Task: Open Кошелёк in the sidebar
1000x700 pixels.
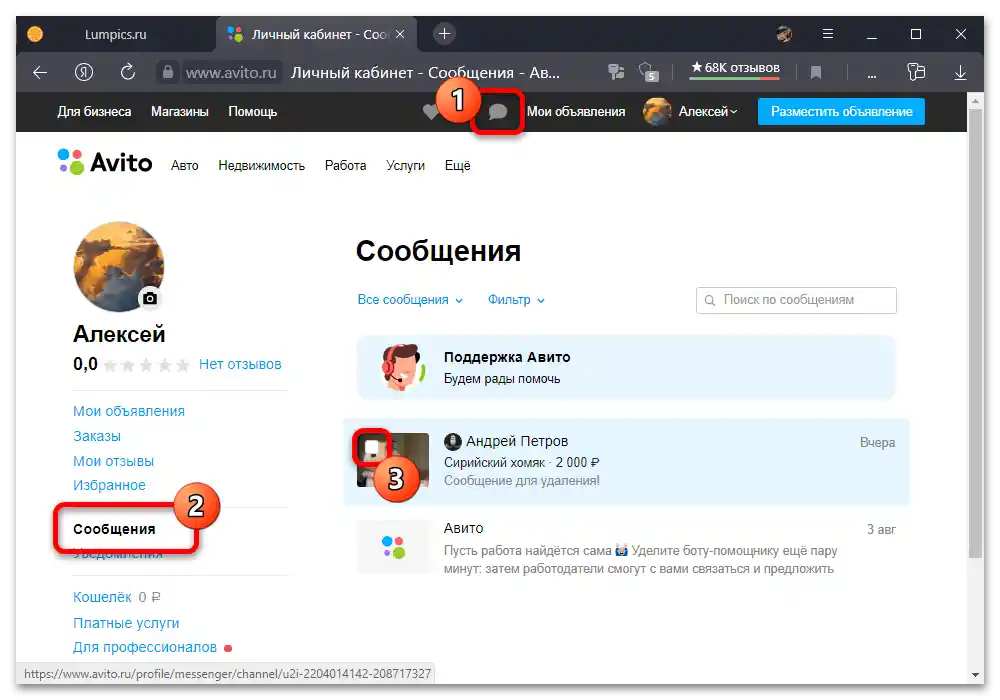Action: (102, 597)
